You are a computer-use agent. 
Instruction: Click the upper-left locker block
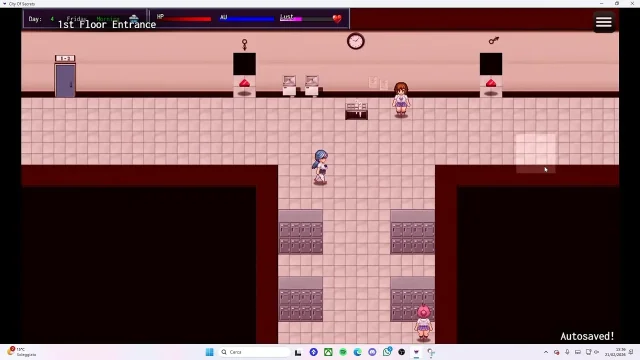(x=300, y=232)
